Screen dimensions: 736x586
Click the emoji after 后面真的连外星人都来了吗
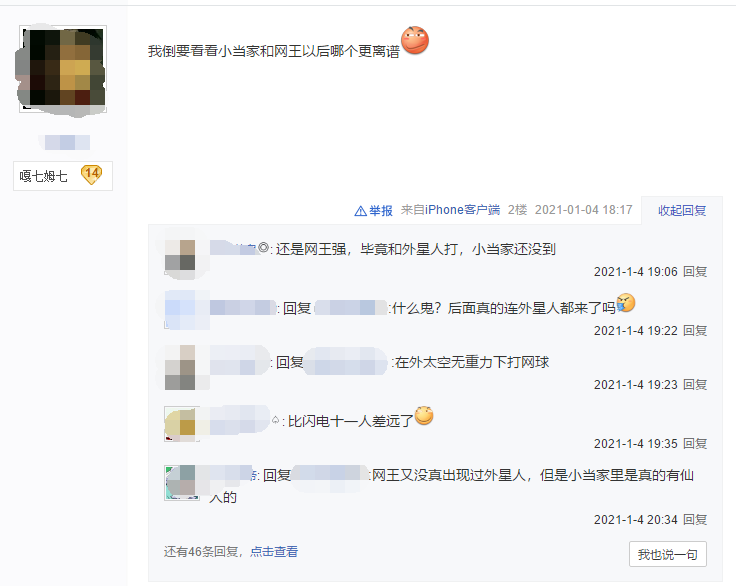(626, 303)
